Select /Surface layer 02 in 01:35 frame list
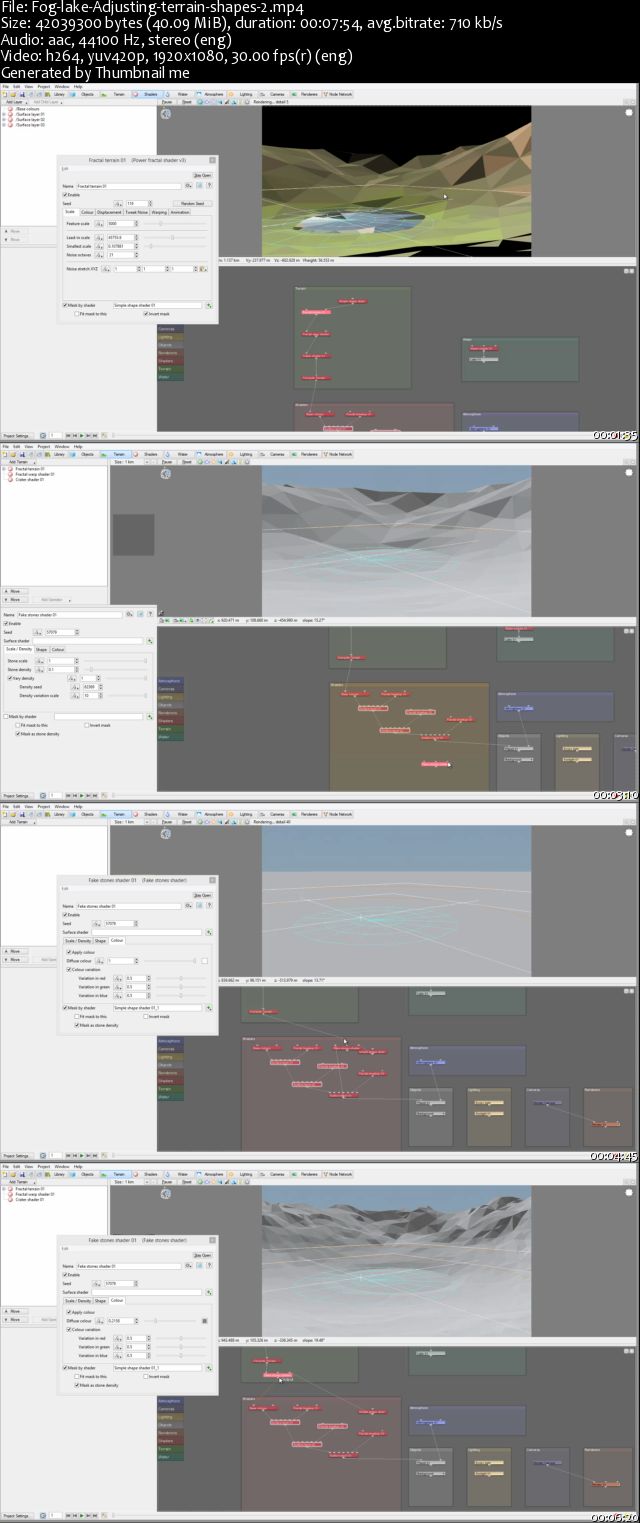 coord(28,120)
